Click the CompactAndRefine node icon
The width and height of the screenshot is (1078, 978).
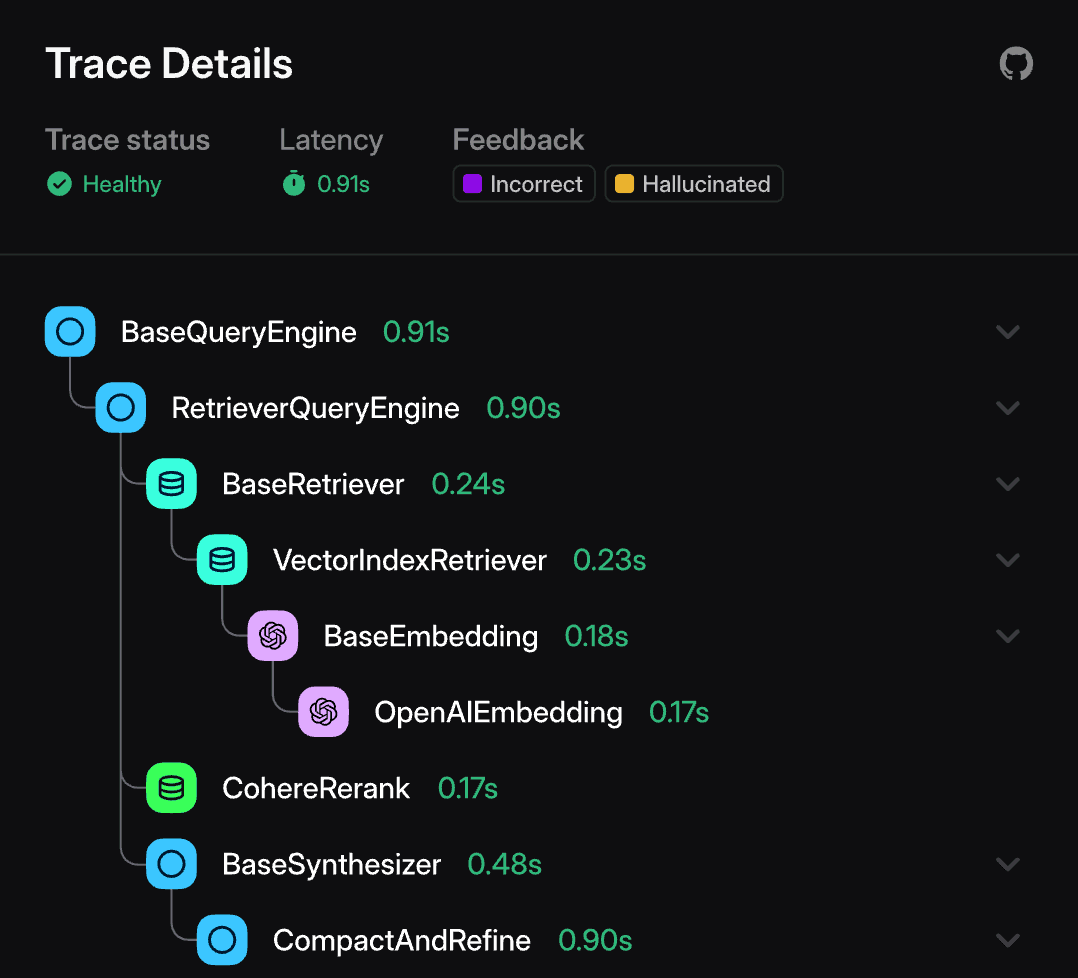click(222, 940)
